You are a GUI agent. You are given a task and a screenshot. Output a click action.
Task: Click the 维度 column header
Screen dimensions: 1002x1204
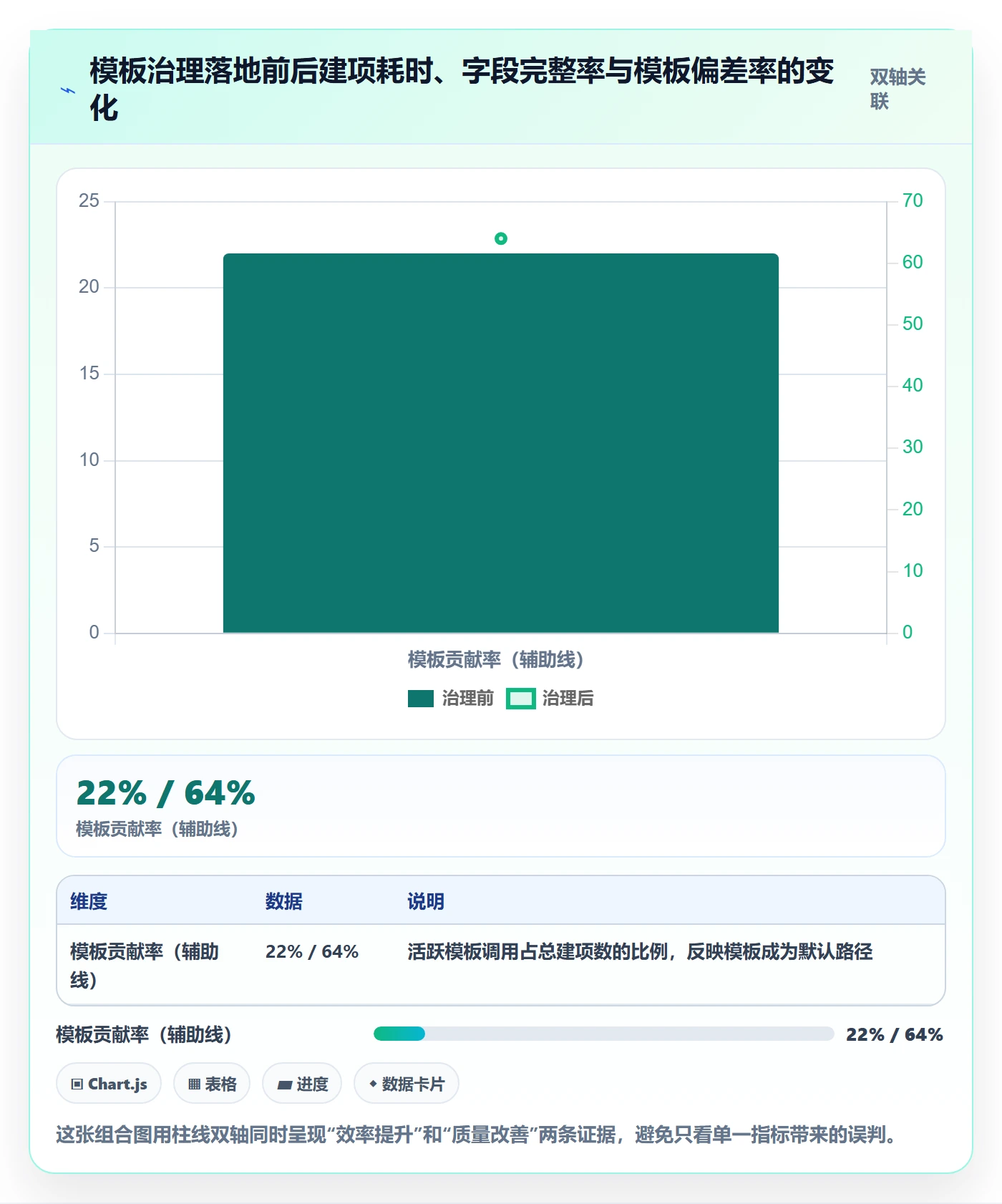[89, 901]
